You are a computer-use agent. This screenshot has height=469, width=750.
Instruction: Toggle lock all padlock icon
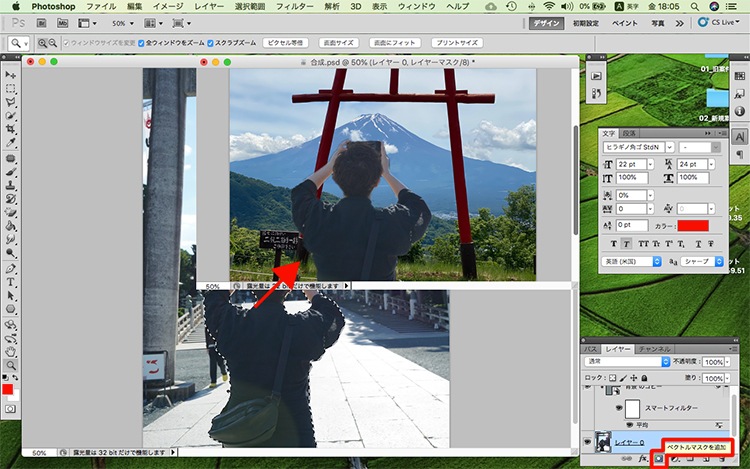click(x=644, y=378)
